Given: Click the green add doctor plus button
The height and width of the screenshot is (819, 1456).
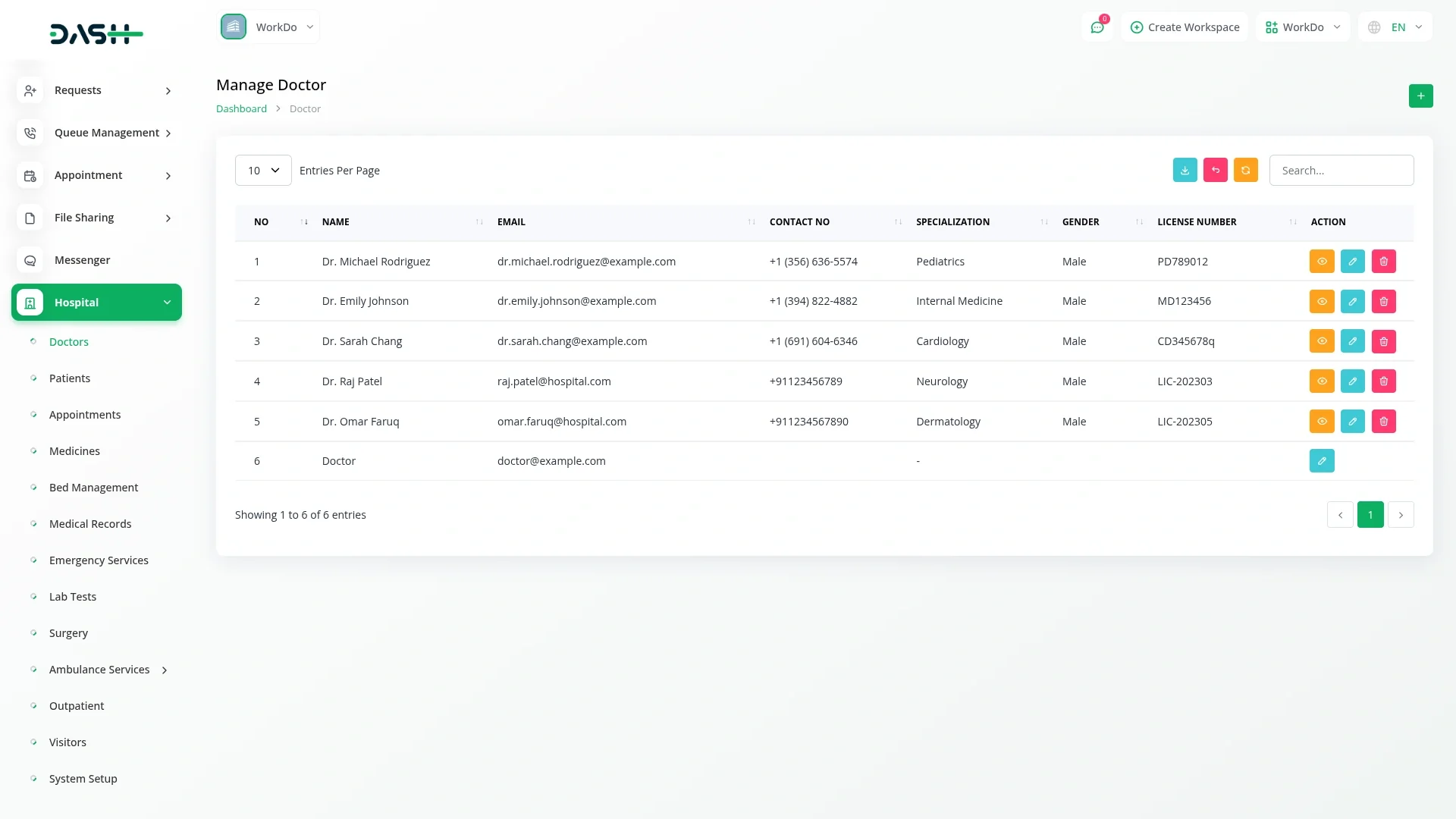Looking at the screenshot, I should 1420,96.
